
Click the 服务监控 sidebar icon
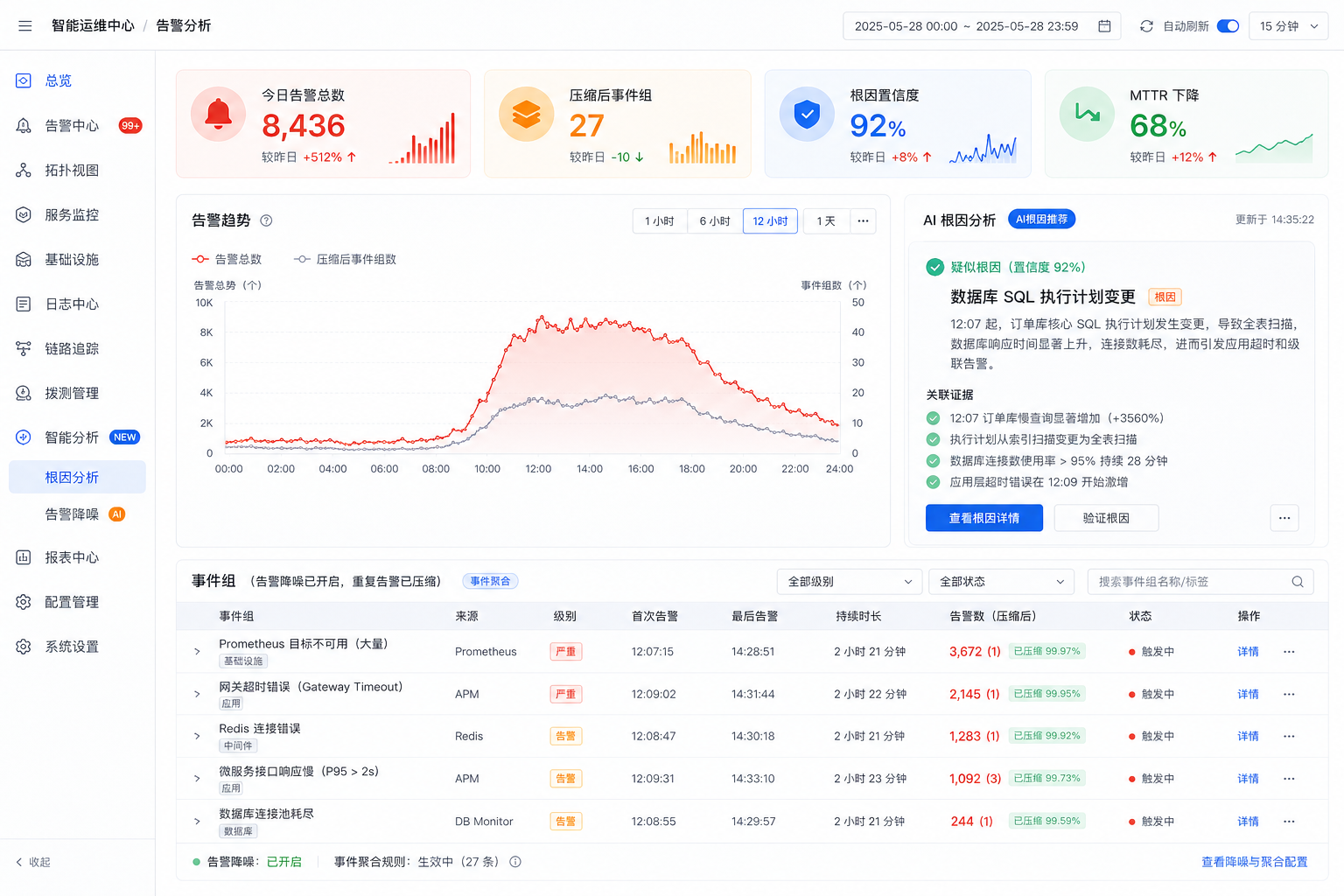[24, 215]
